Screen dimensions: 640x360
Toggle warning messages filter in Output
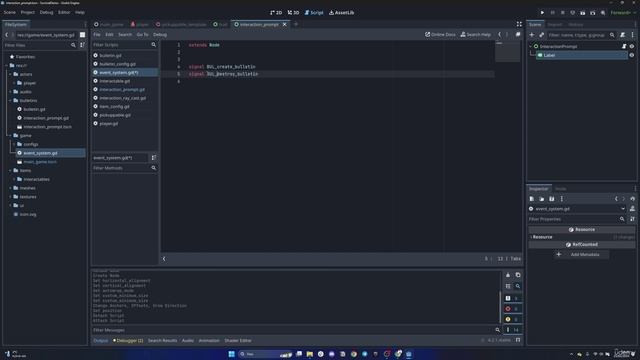(512, 319)
